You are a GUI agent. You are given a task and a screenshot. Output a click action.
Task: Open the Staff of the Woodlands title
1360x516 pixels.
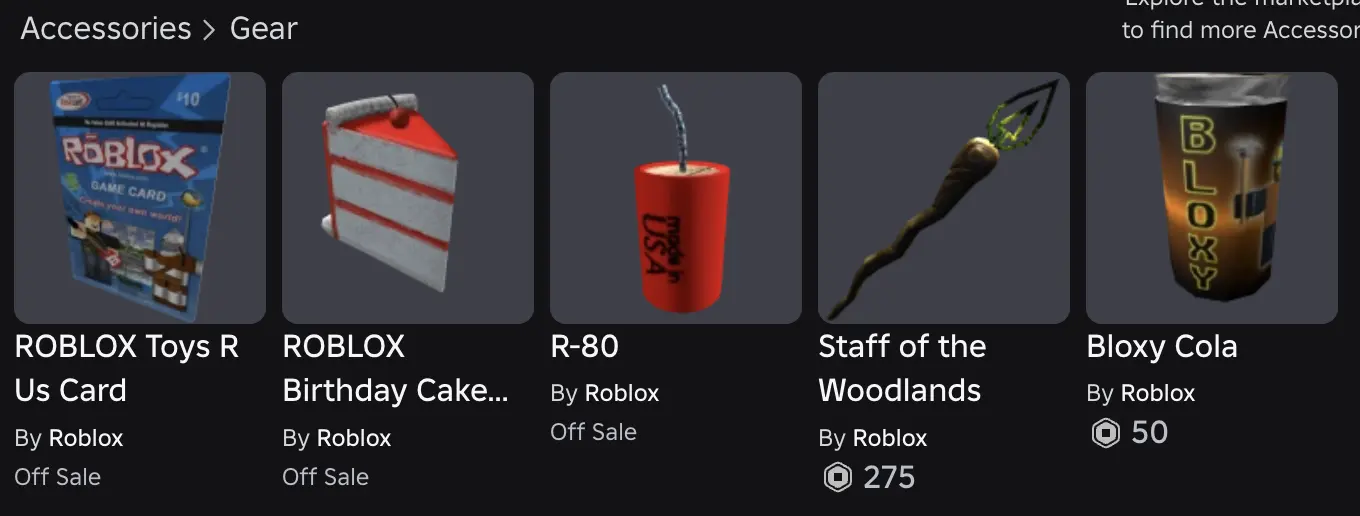click(902, 368)
